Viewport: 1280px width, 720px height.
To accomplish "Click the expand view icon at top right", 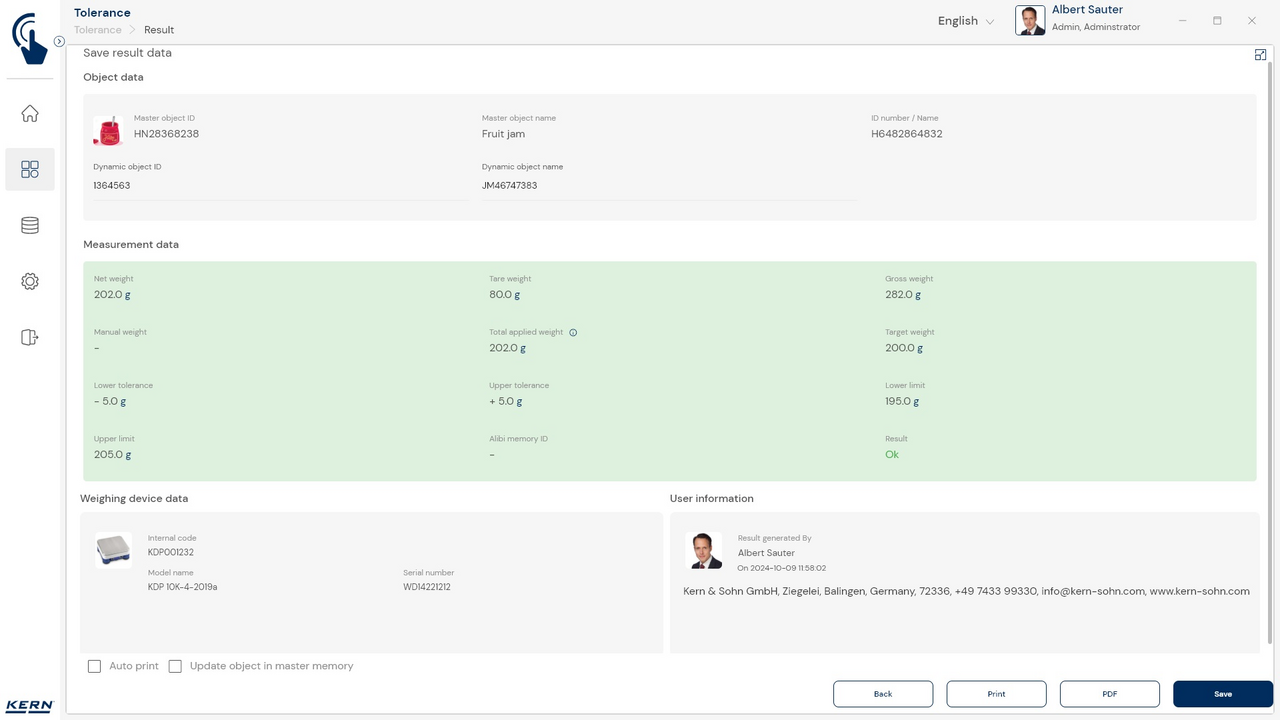I will click(1260, 55).
